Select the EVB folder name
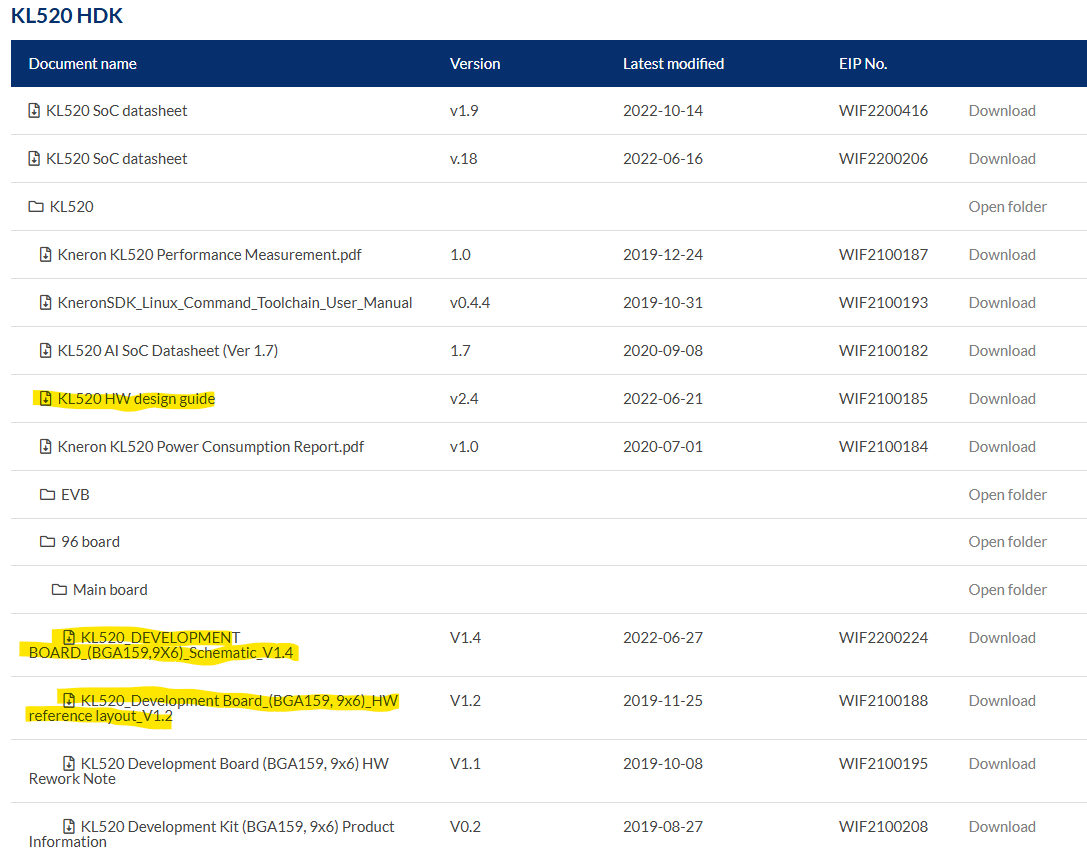Screen dimensions: 1087x853 coord(75,494)
